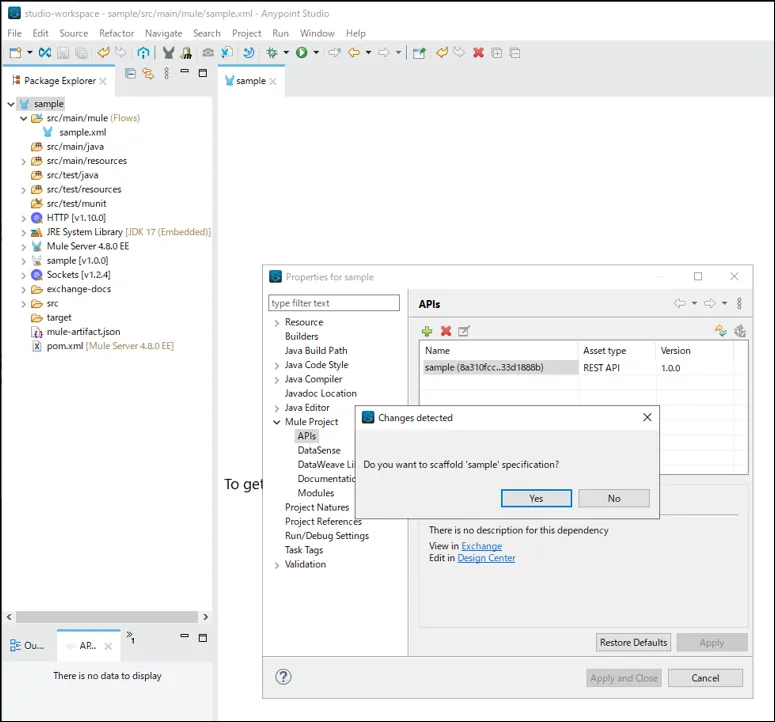Close the Changes detected dialog
775x722 pixels.
pos(647,417)
